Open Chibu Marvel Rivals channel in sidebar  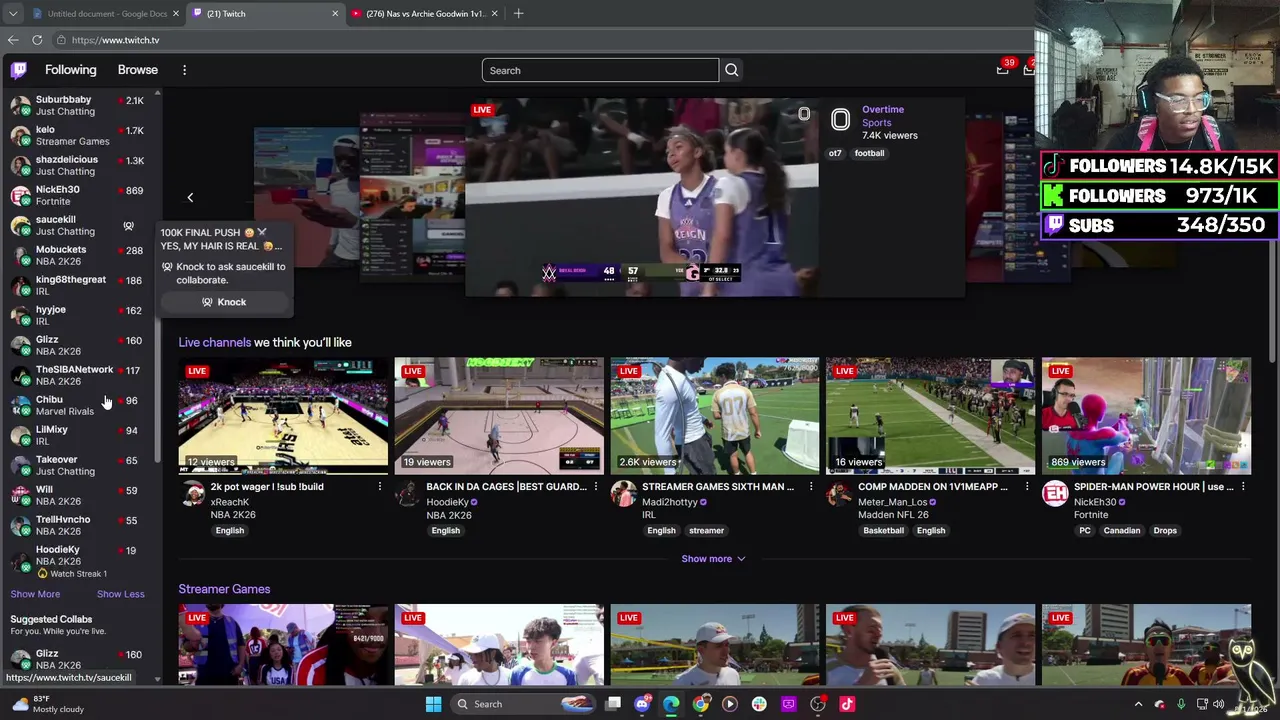pyautogui.click(x=78, y=405)
